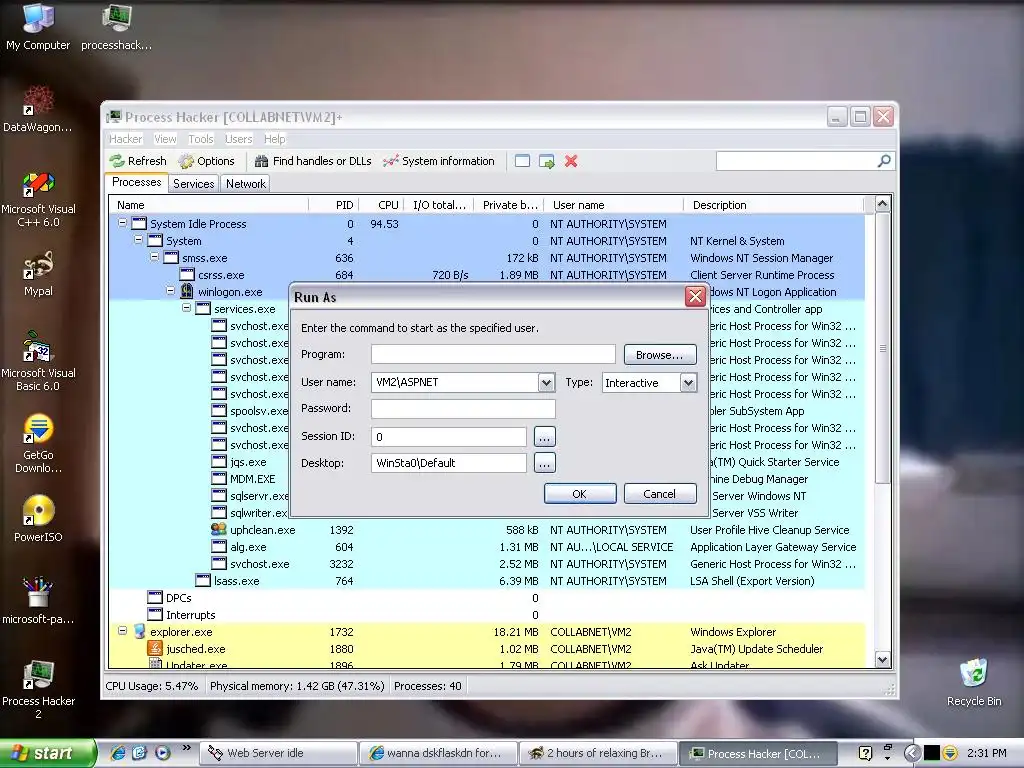Open the Tools menu
The image size is (1024, 768).
(200, 139)
